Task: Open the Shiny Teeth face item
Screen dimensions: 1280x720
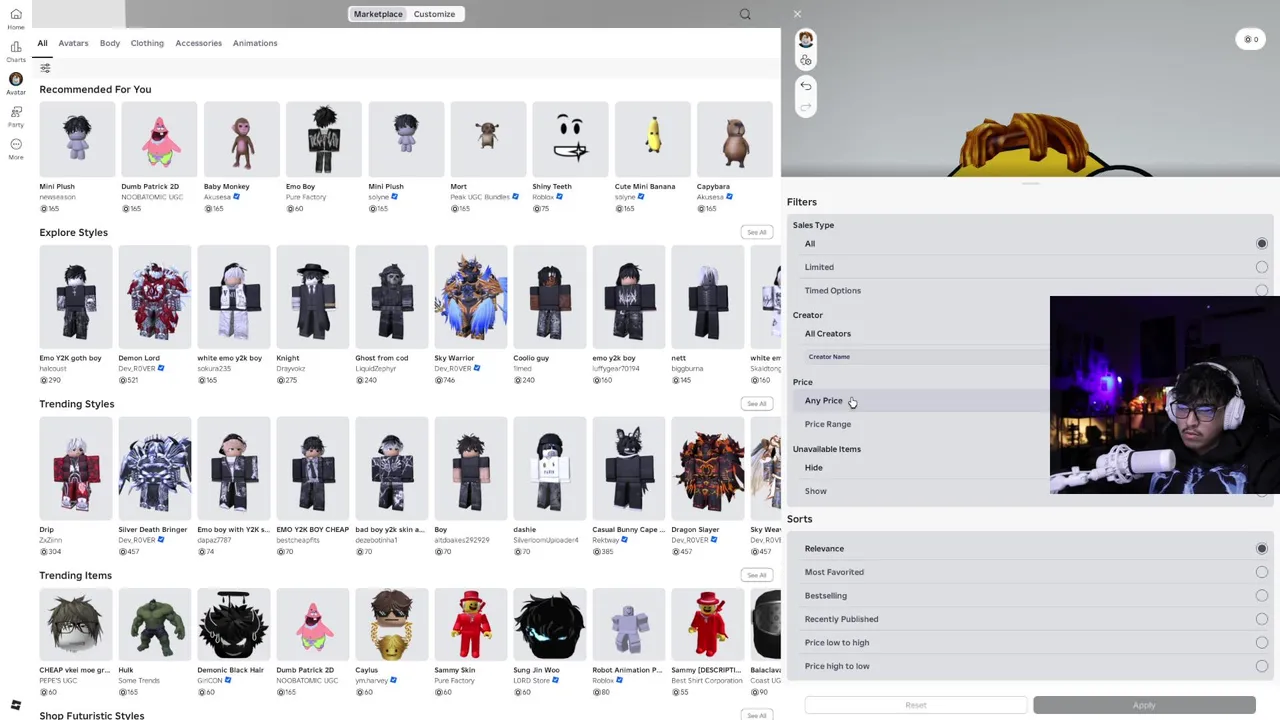Action: (x=570, y=139)
